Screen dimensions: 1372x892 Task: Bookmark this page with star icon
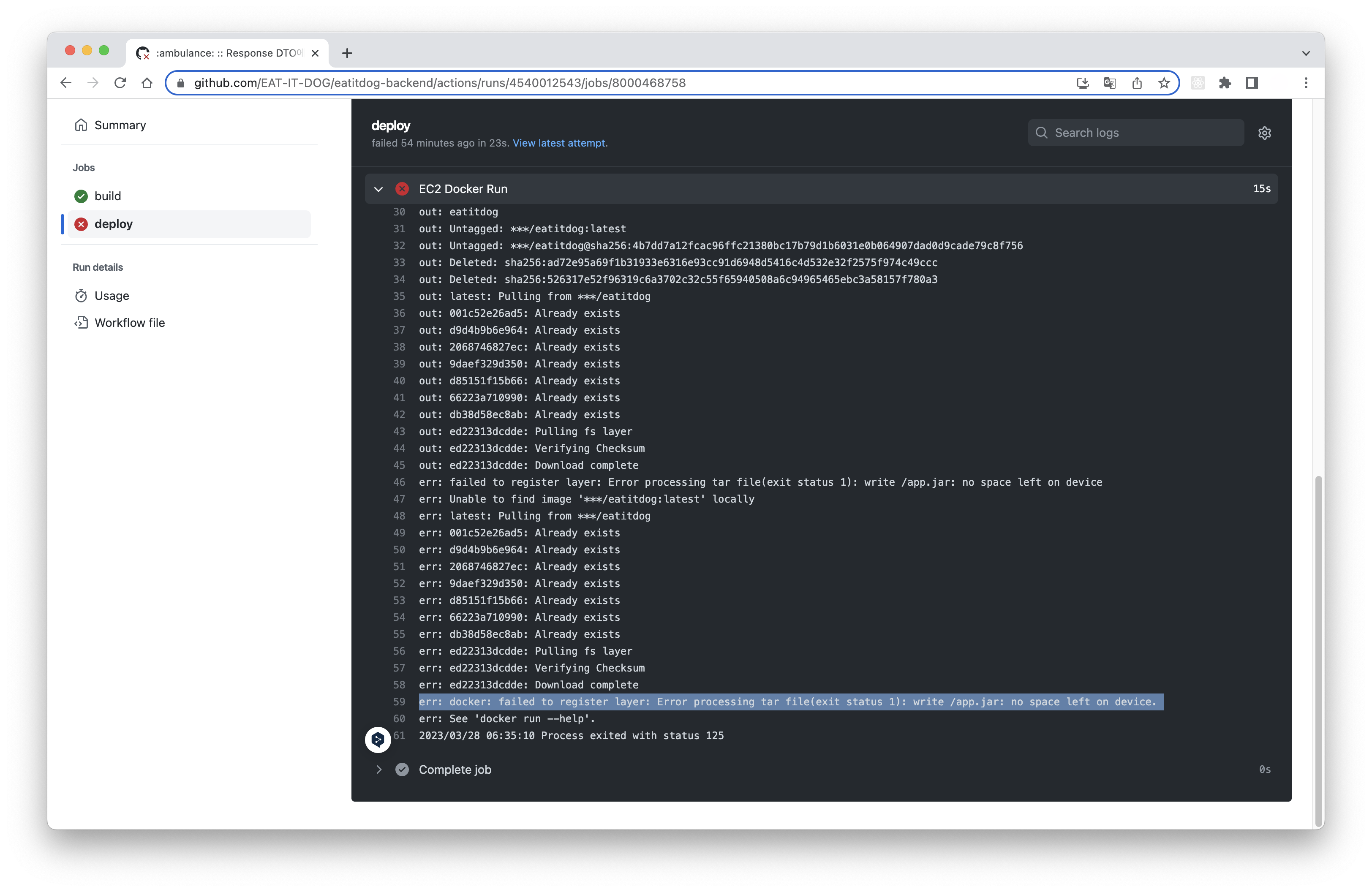pos(1164,83)
